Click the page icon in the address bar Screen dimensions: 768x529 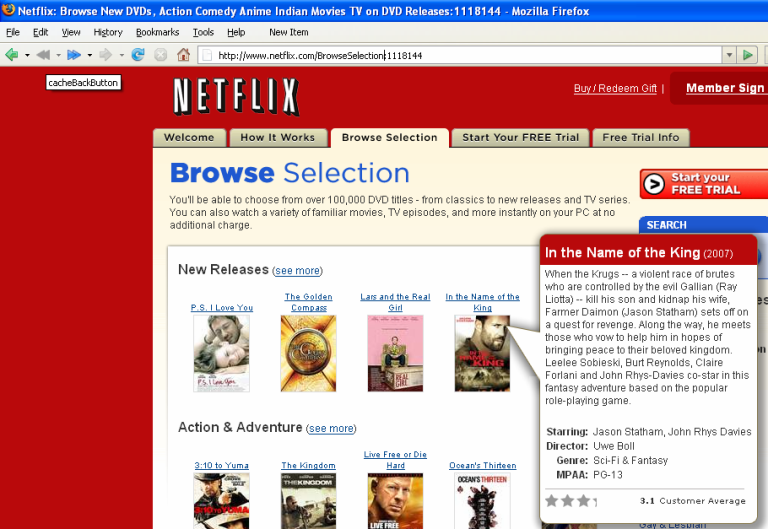pos(207,55)
